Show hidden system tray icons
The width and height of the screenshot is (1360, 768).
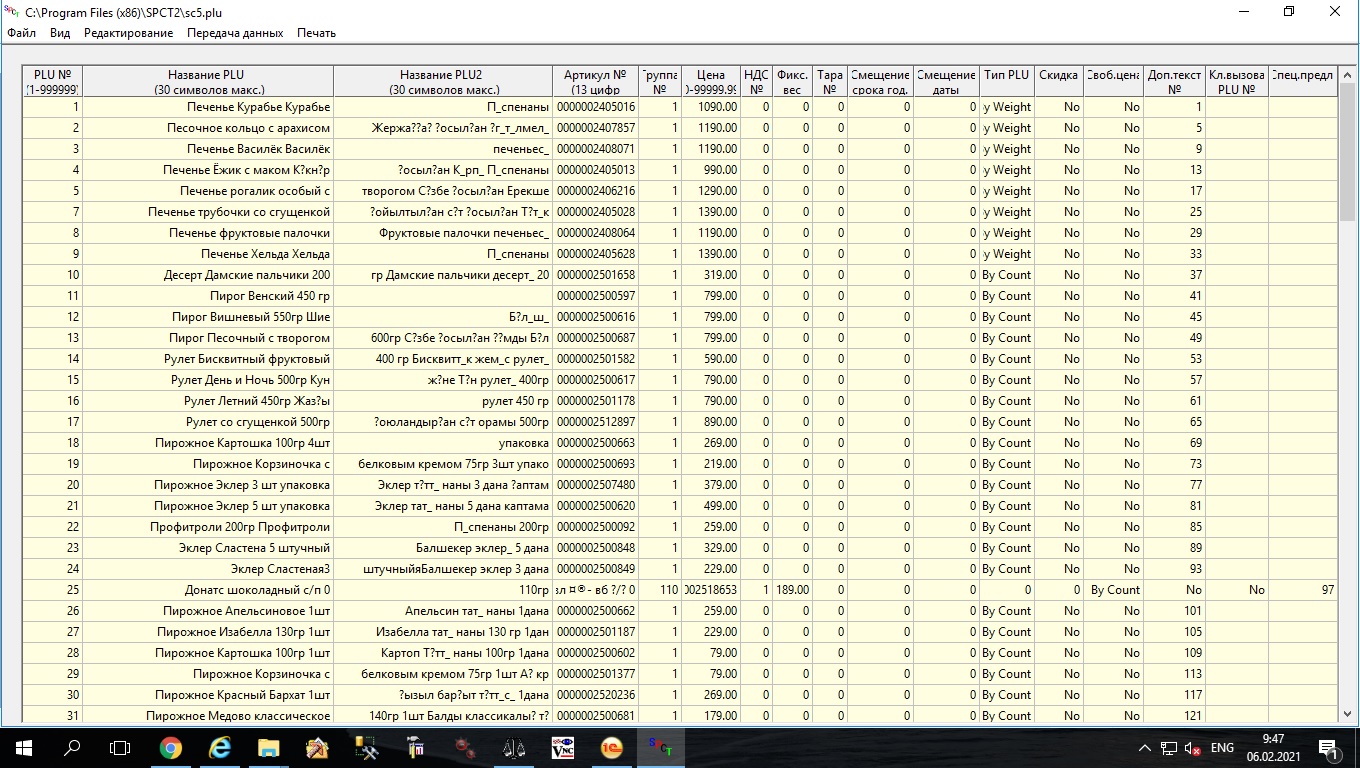(x=1145, y=748)
